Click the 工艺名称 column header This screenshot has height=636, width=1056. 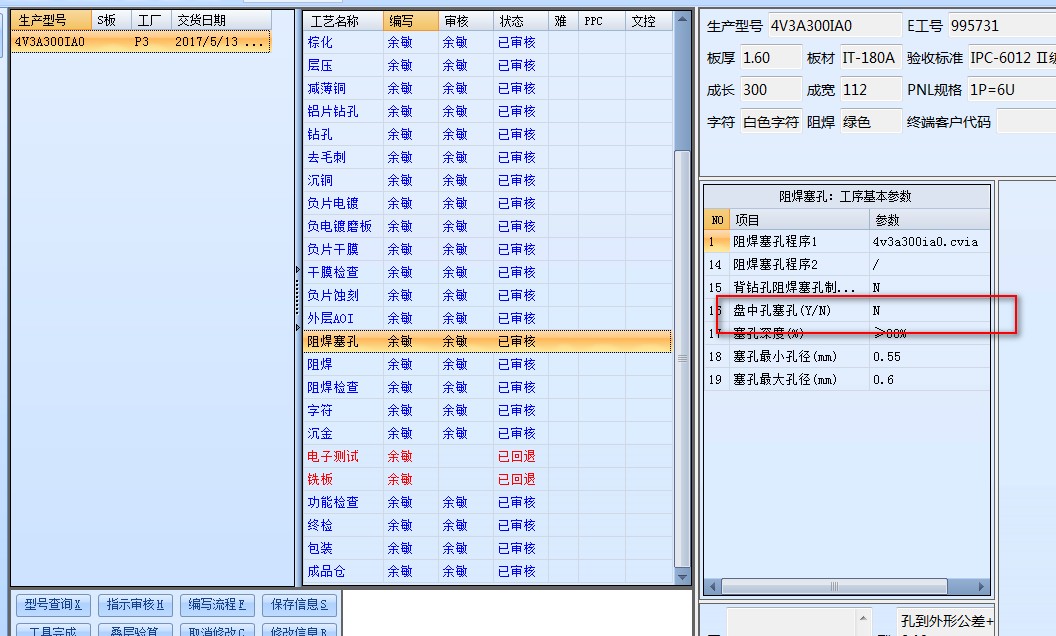click(343, 22)
